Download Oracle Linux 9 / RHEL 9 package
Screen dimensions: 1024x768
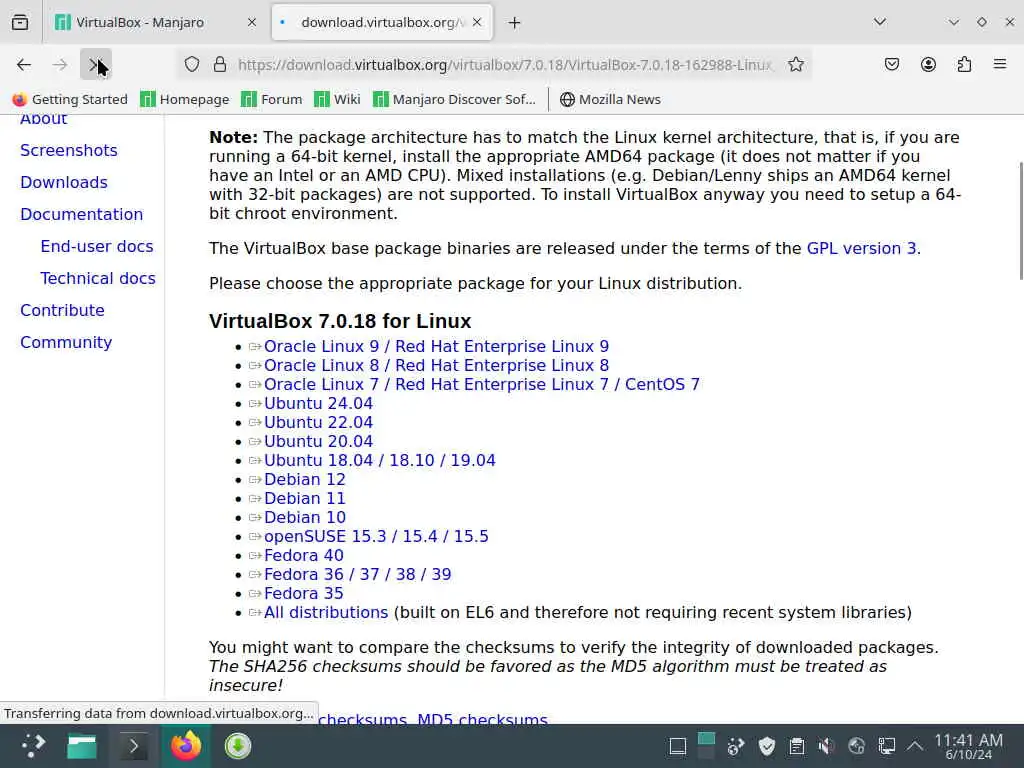coord(436,346)
